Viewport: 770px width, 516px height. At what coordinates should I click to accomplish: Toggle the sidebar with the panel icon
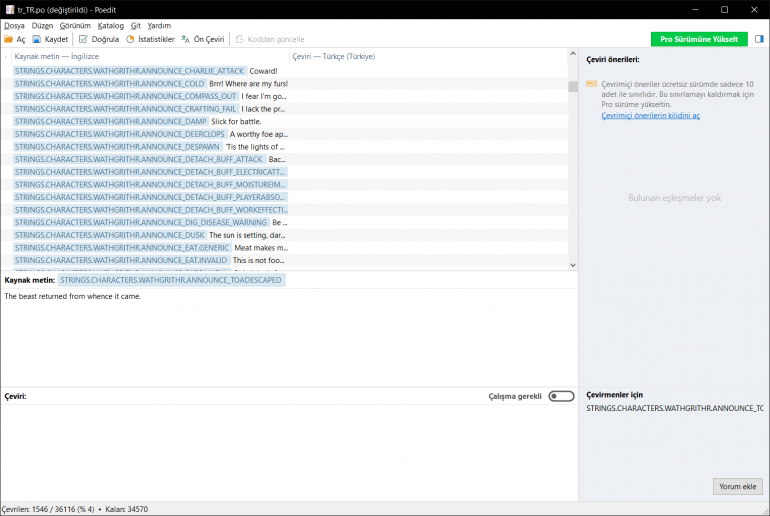tap(759, 39)
